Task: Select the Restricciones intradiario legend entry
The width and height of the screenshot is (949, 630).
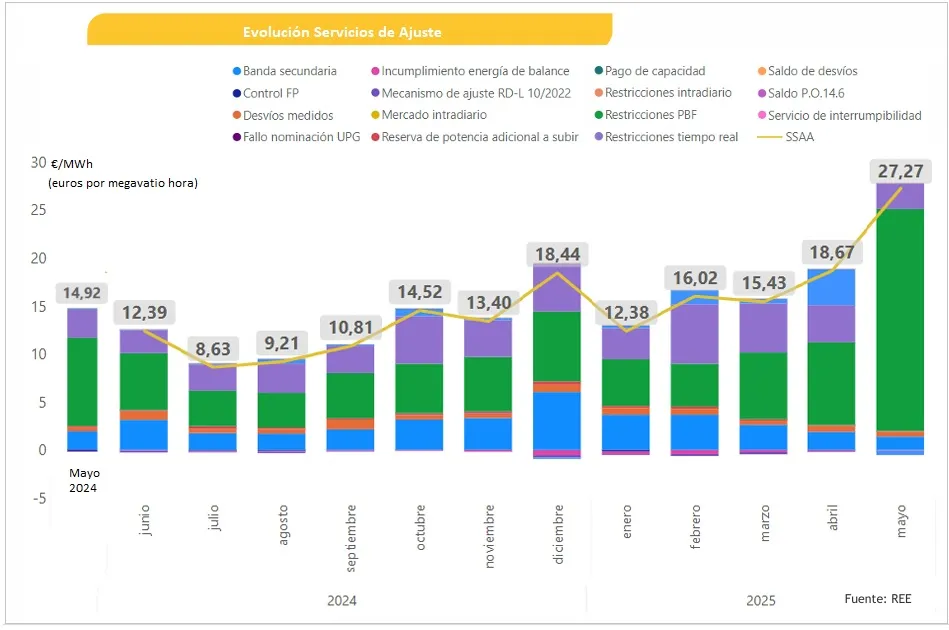Action: click(663, 93)
